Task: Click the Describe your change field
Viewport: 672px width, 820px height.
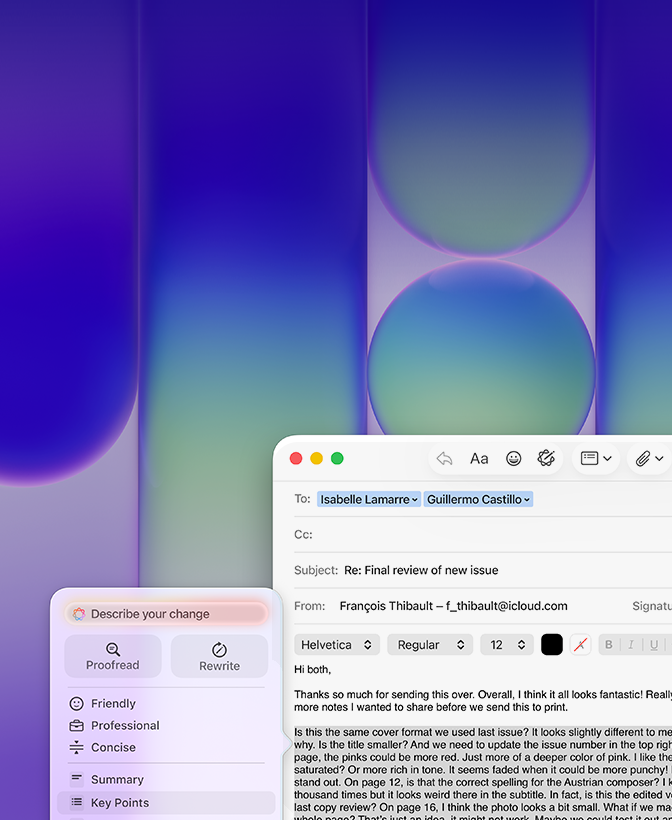Action: [166, 614]
